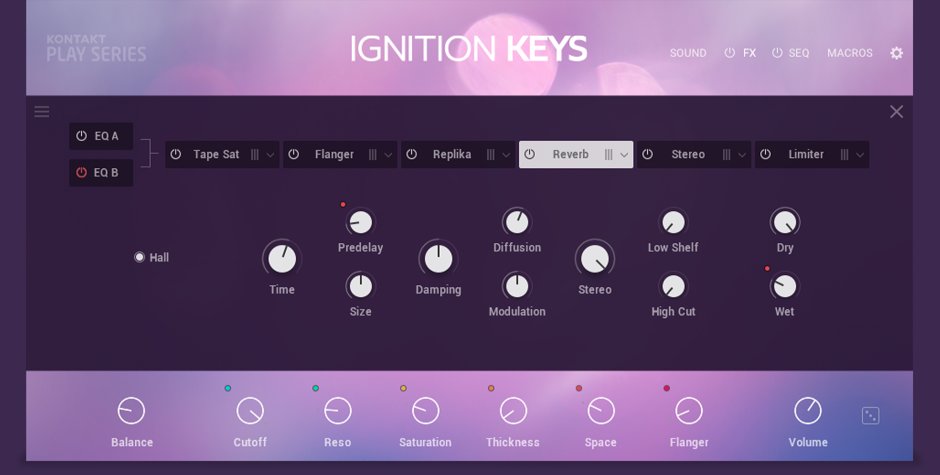The height and width of the screenshot is (475, 940).
Task: Click the Space macro color dot
Action: click(x=579, y=388)
